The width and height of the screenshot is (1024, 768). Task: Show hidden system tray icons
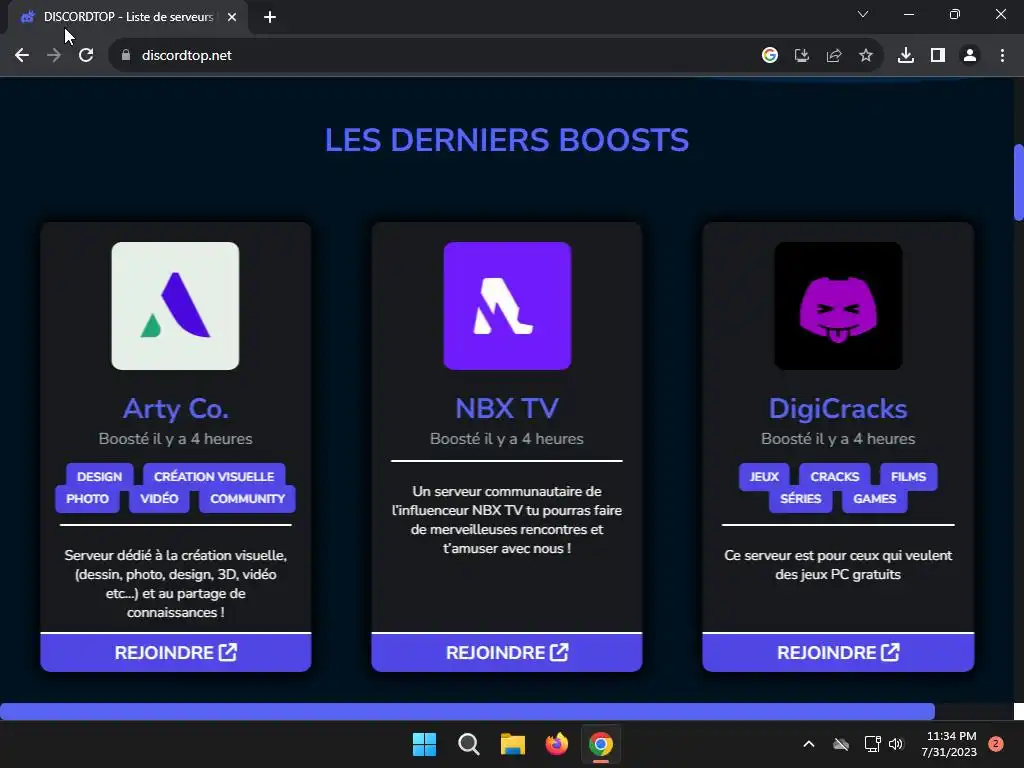(808, 744)
